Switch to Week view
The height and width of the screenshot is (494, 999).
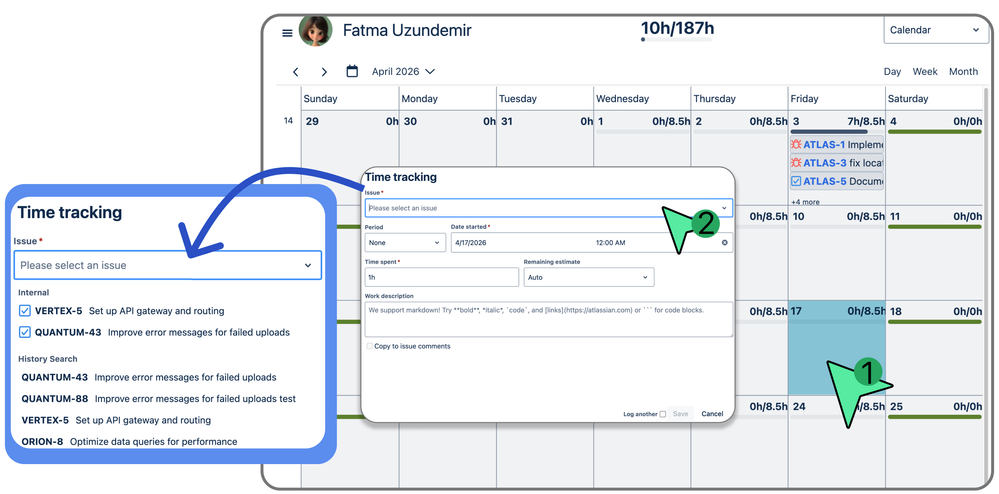click(925, 71)
